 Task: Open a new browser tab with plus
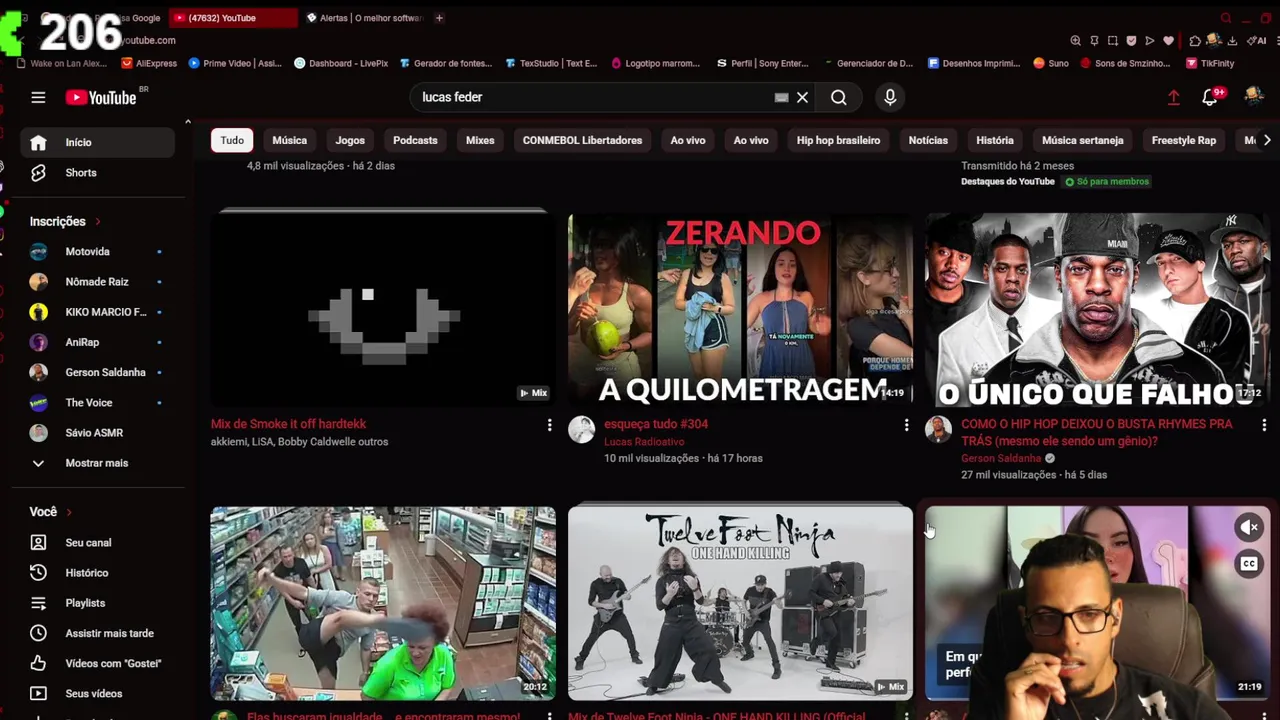pos(438,18)
